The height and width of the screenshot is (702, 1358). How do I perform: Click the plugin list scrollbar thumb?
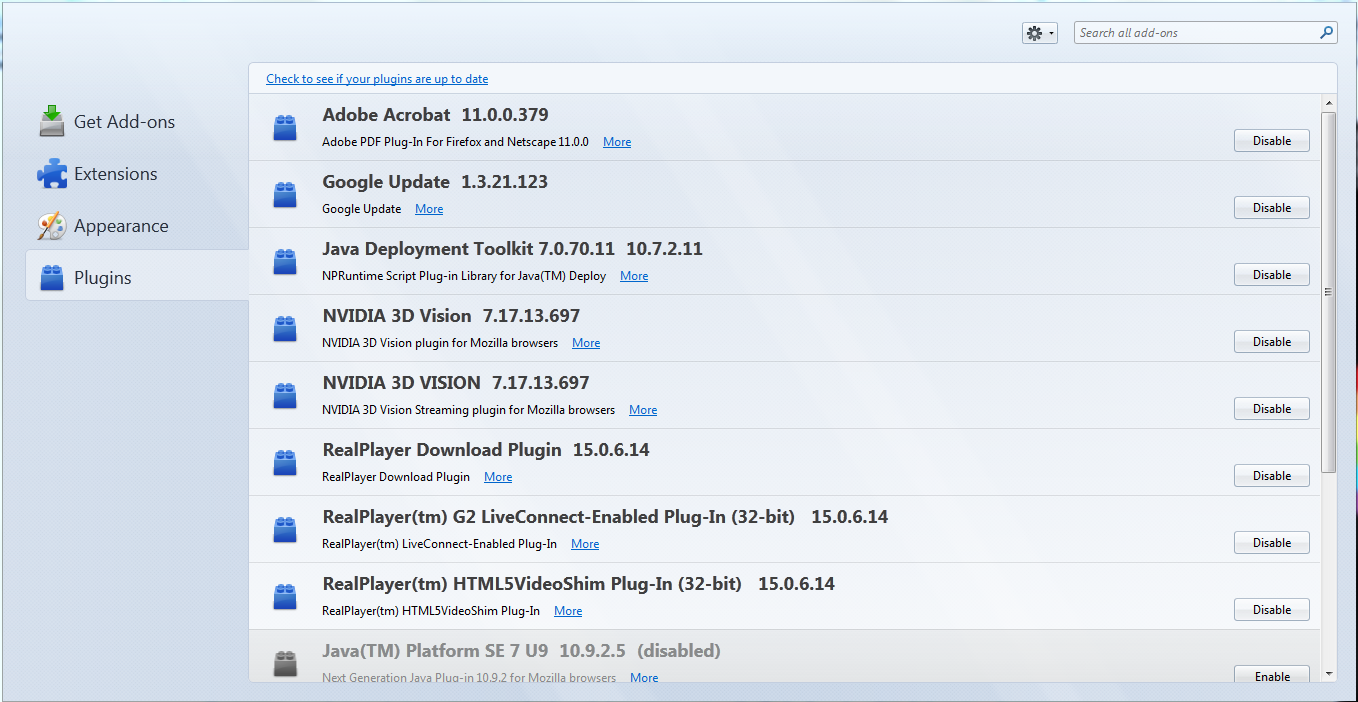tap(1329, 292)
